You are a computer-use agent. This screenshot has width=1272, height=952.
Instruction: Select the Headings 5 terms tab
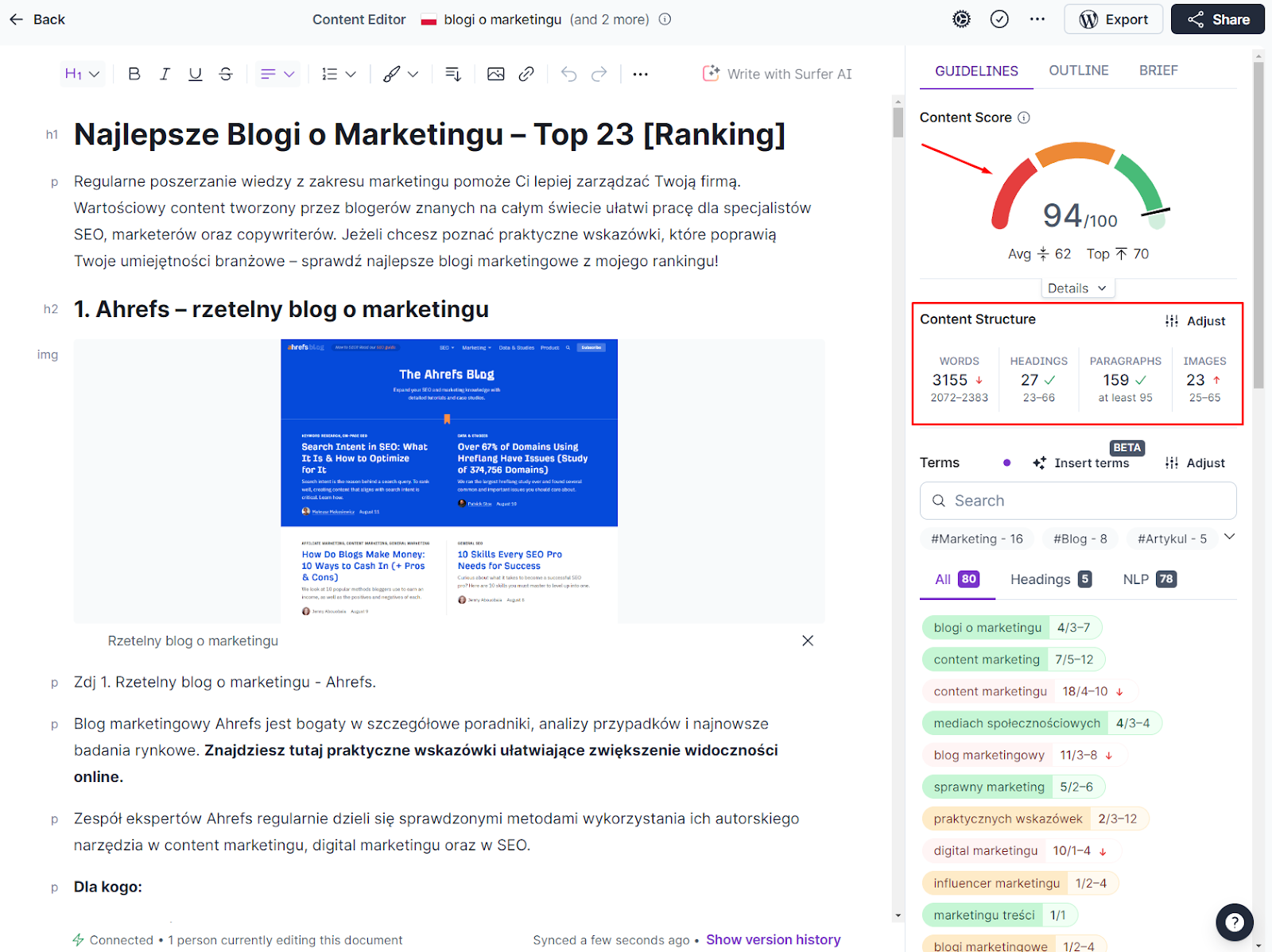(1050, 579)
